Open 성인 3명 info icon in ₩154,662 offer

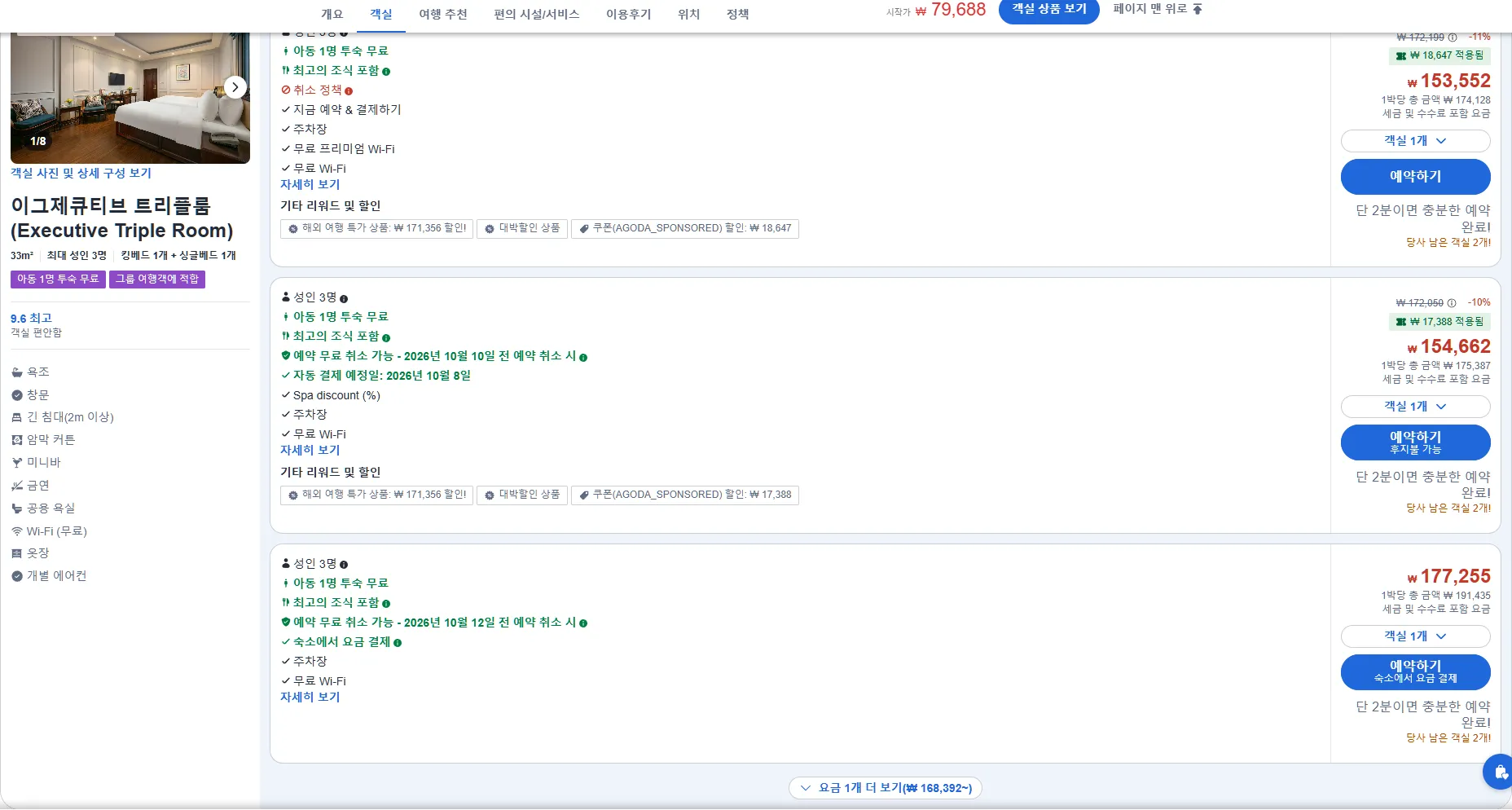pyautogui.click(x=344, y=299)
